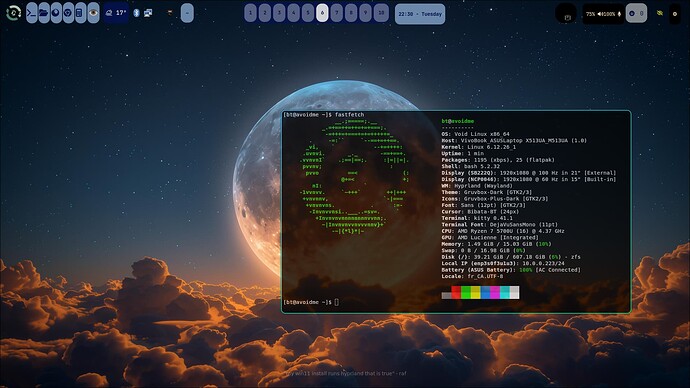The image size is (690, 388).
Task: Click the blue color block in fastfetch output
Action: coord(485,292)
